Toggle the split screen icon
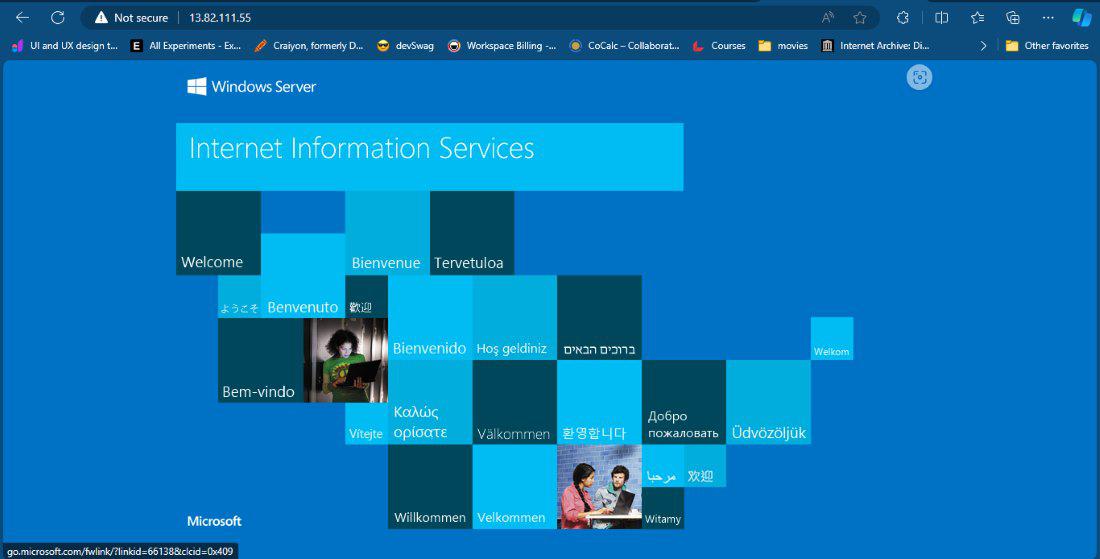 [941, 18]
